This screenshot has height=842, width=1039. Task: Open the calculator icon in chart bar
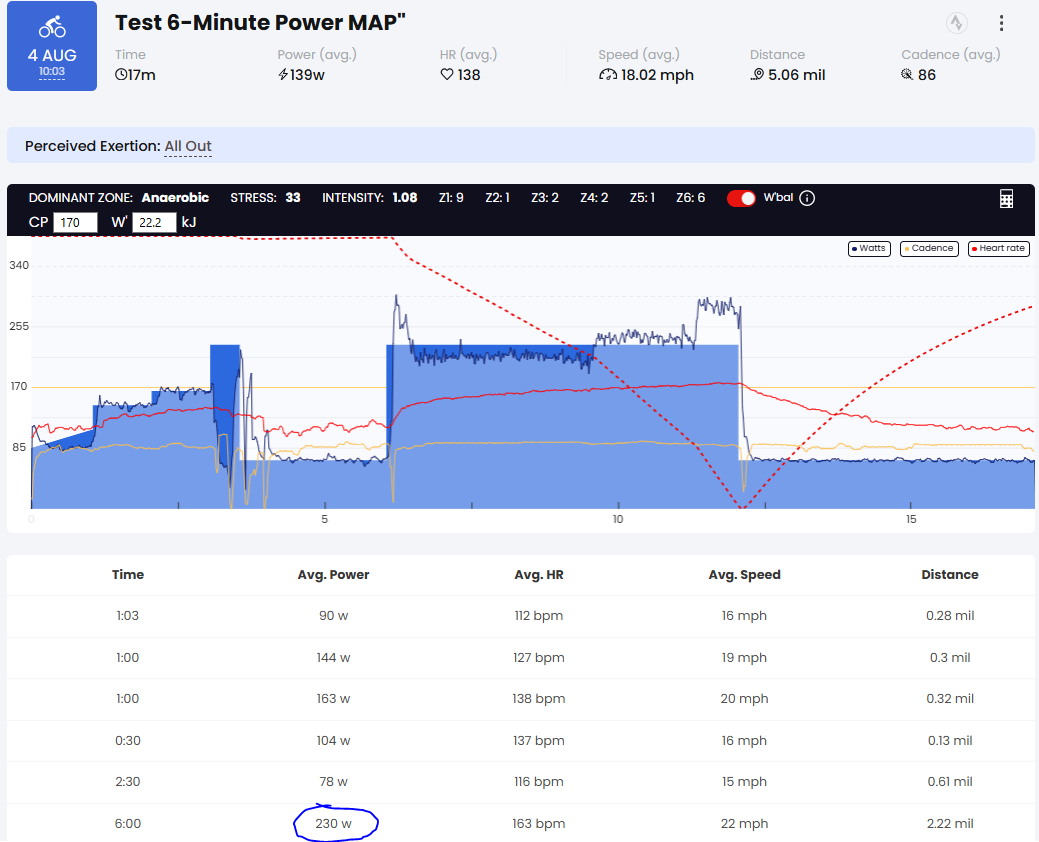pyautogui.click(x=1006, y=198)
